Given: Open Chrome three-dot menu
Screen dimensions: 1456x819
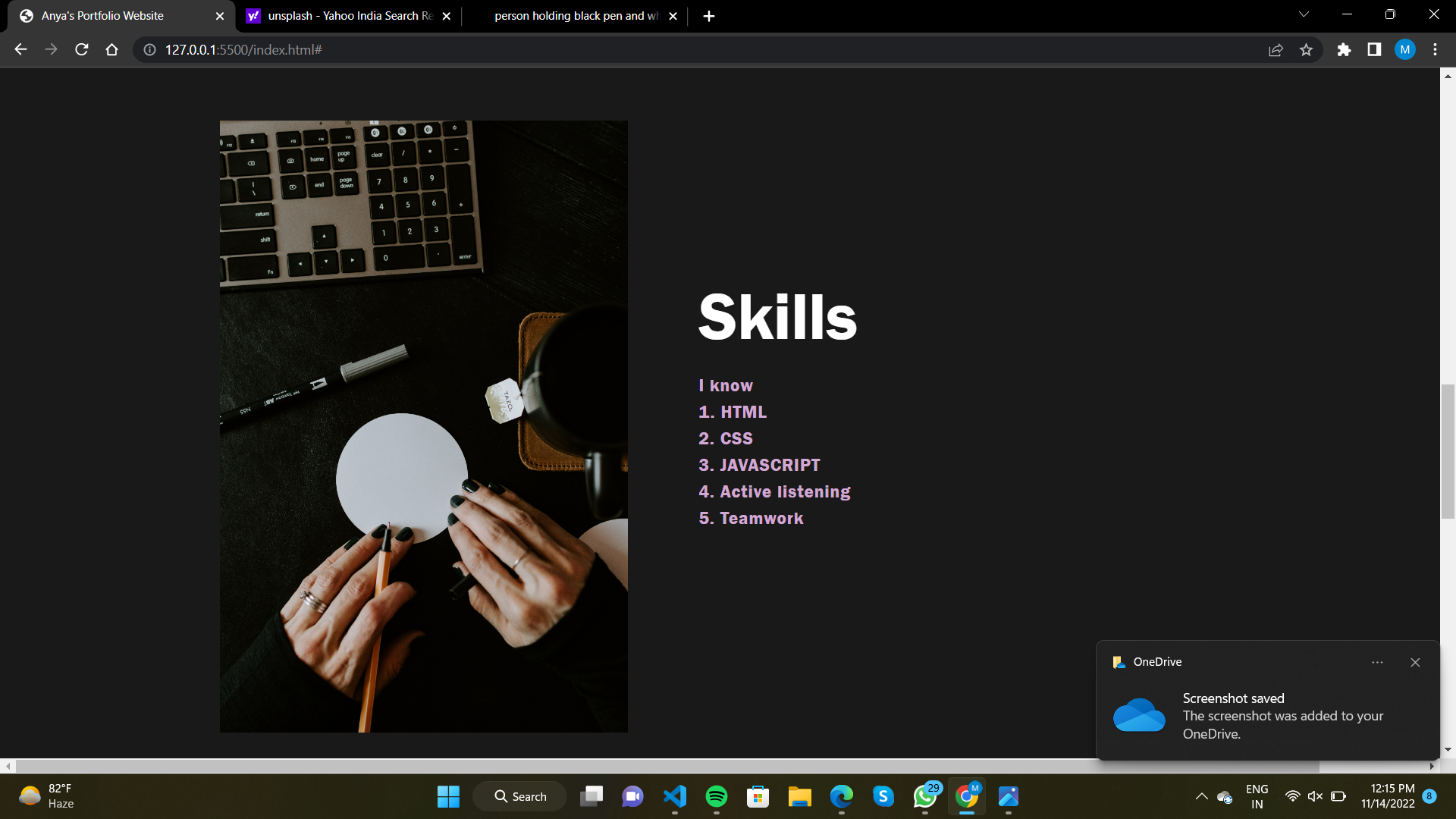Looking at the screenshot, I should point(1435,49).
